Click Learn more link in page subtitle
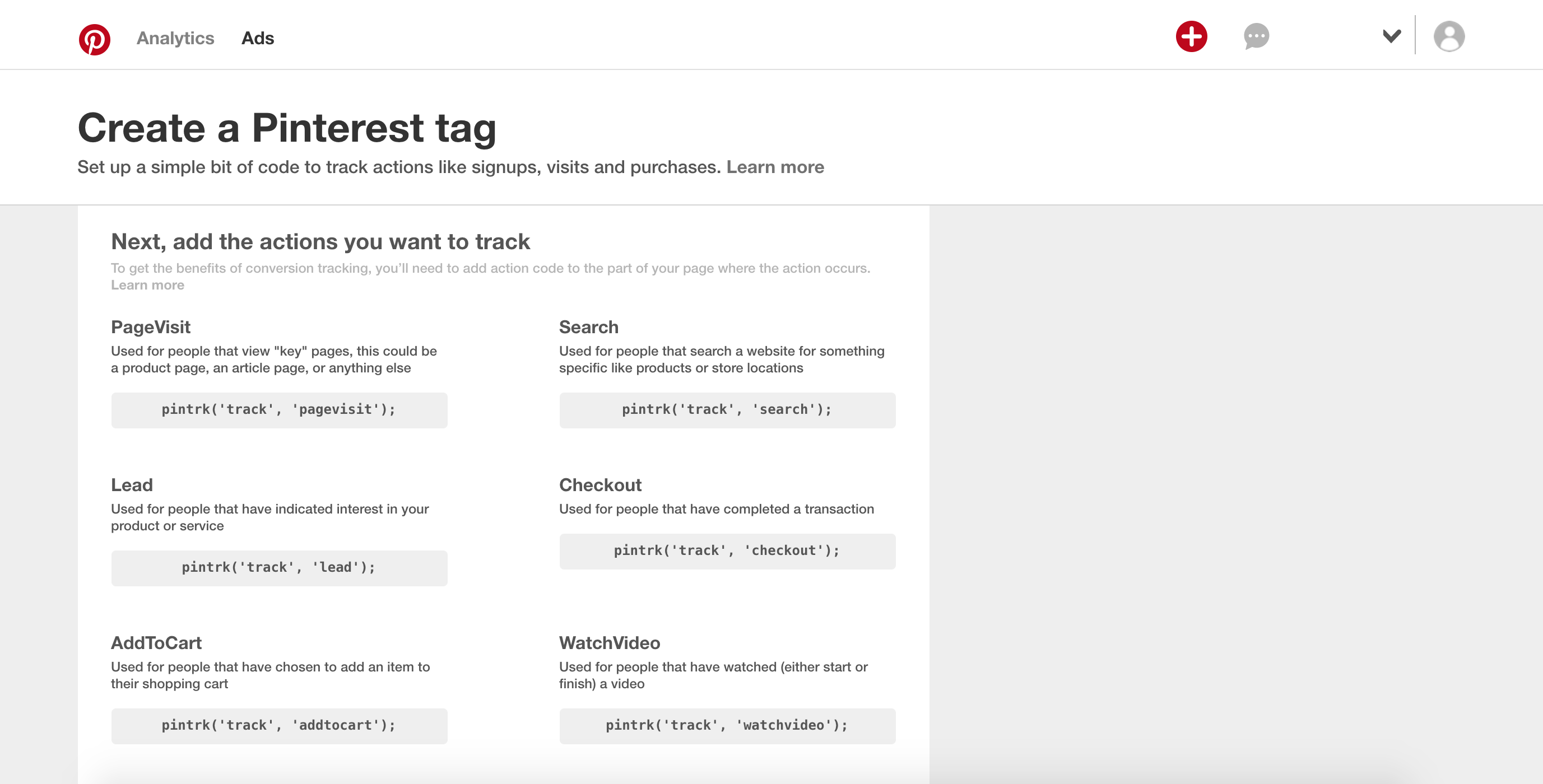The height and width of the screenshot is (784, 1543). (x=775, y=167)
